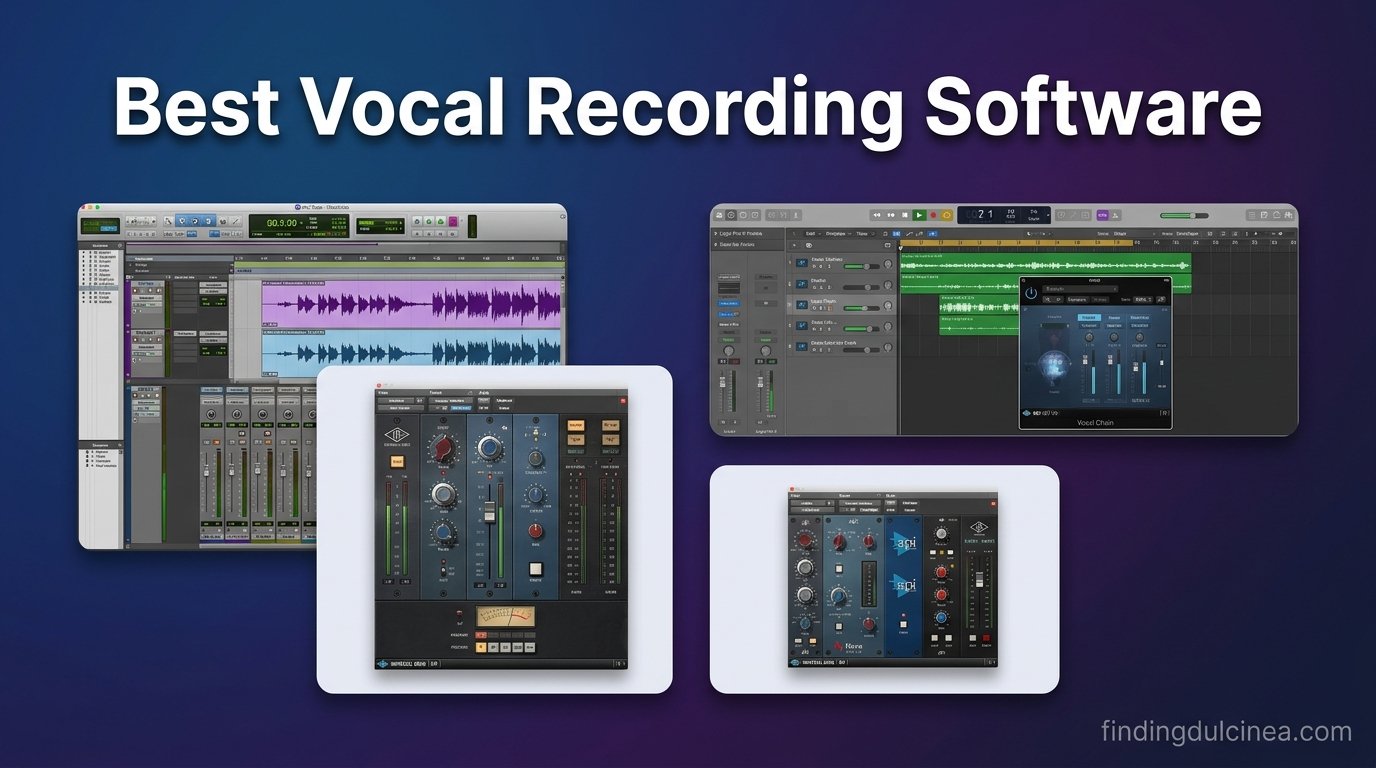Select the purple waveform clip in Pro Tools
This screenshot has height=768, width=1376.
411,305
